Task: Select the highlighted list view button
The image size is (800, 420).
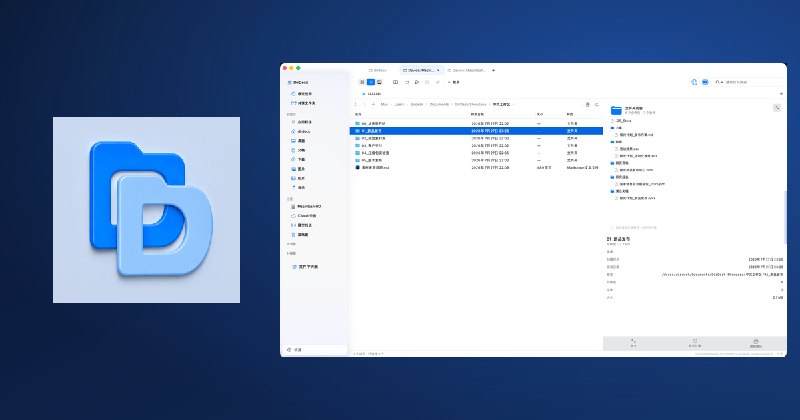Action: click(x=371, y=82)
